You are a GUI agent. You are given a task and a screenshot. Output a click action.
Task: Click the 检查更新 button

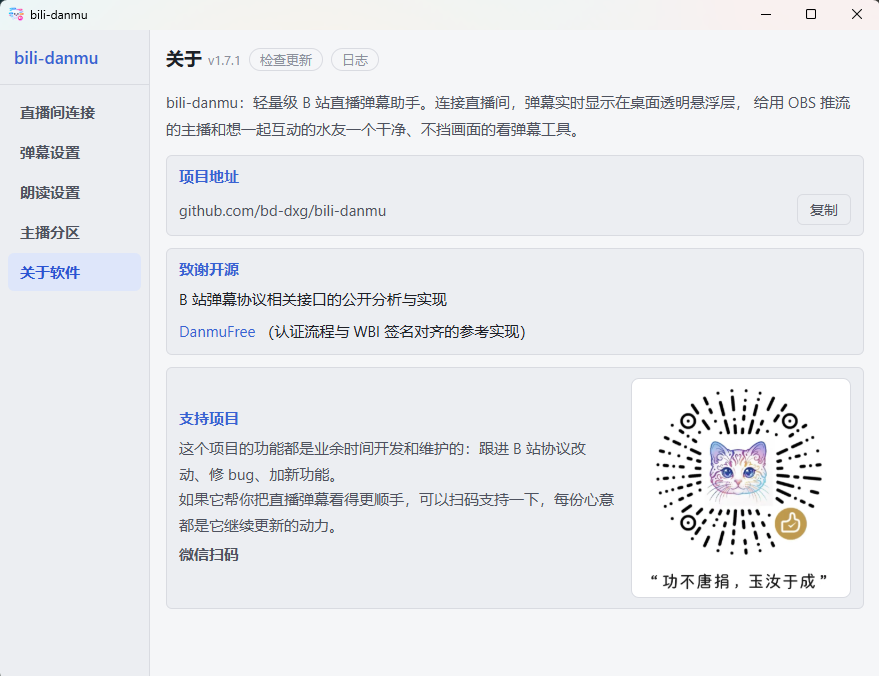click(x=286, y=60)
